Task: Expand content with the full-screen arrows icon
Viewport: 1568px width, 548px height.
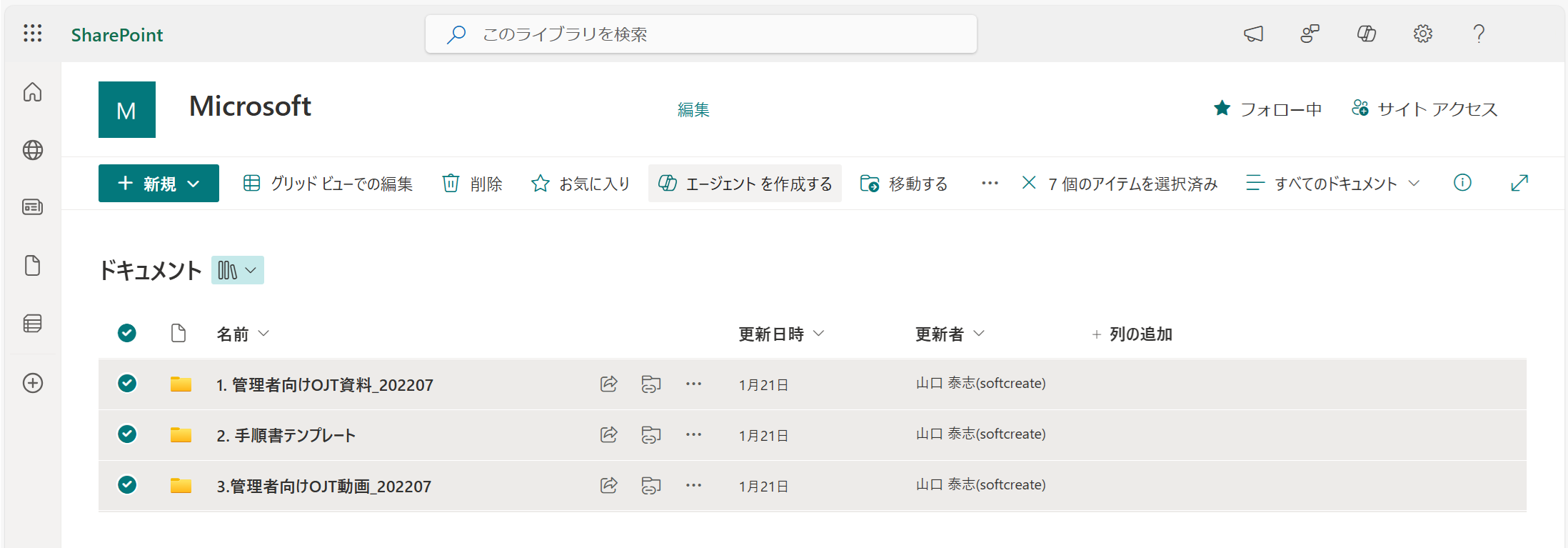Action: coord(1519,183)
